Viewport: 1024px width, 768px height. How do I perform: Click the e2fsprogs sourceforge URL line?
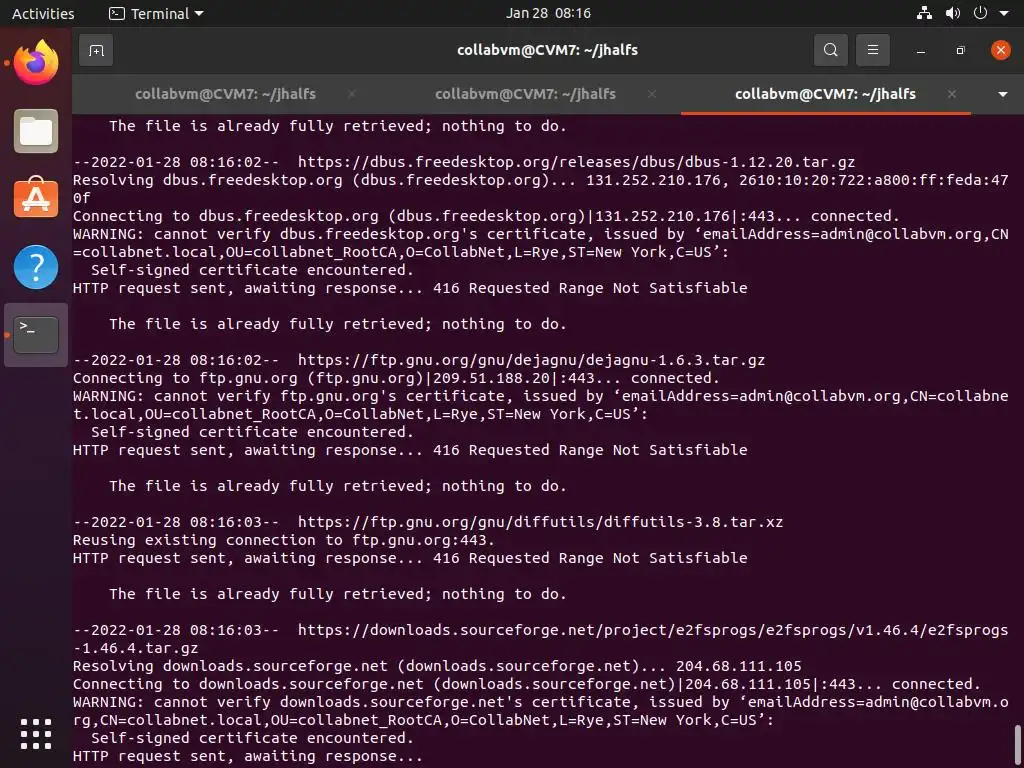541,639
